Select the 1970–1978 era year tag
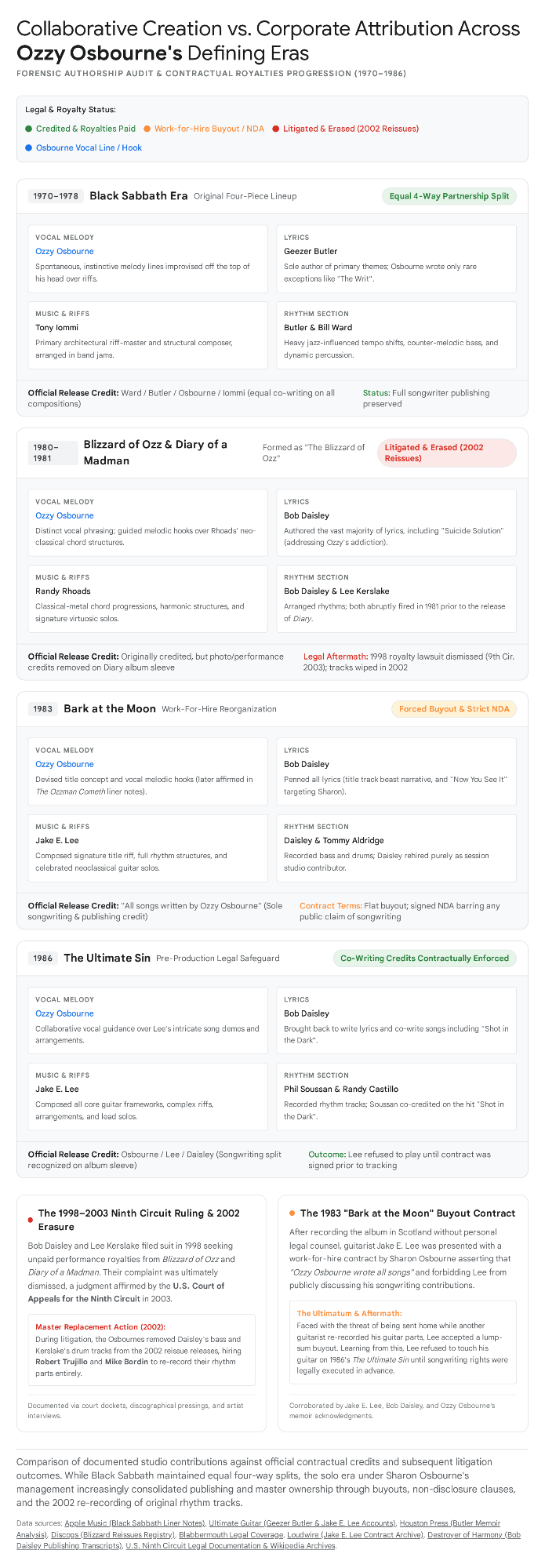Image resolution: width=545 pixels, height=1568 pixels. (56, 196)
